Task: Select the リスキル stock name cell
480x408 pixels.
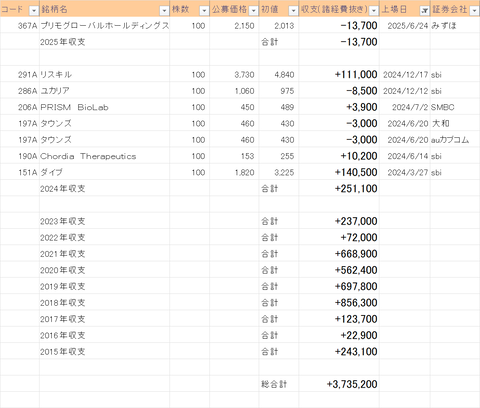Action: click(x=105, y=74)
